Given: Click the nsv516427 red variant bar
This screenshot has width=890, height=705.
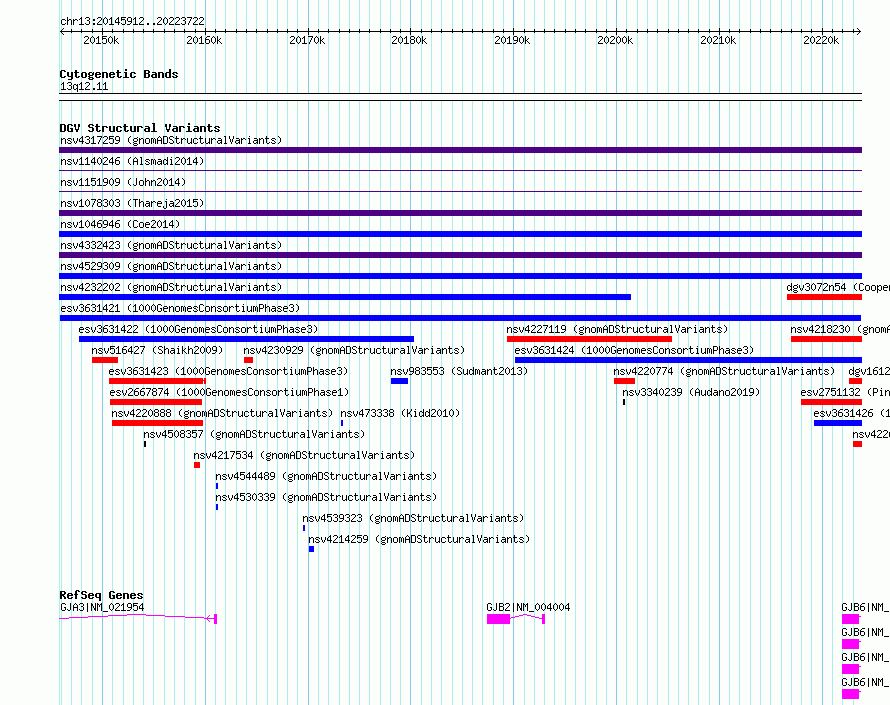Looking at the screenshot, I should (x=105, y=360).
